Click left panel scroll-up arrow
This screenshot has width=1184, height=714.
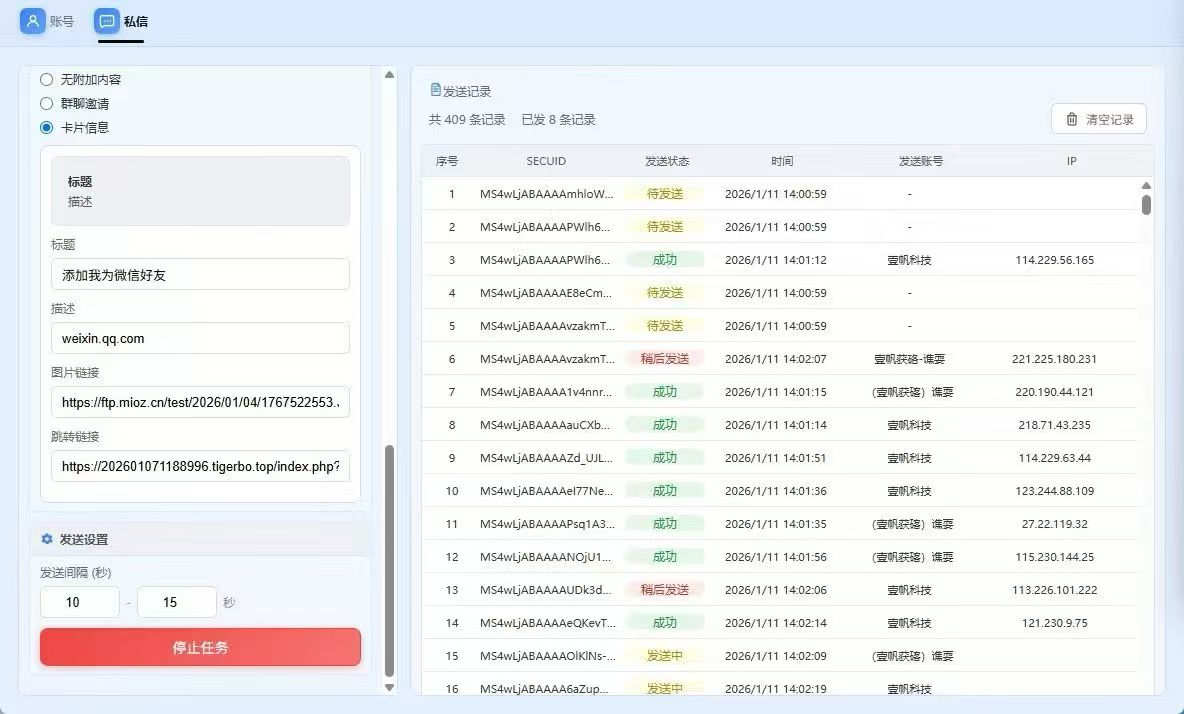point(389,75)
